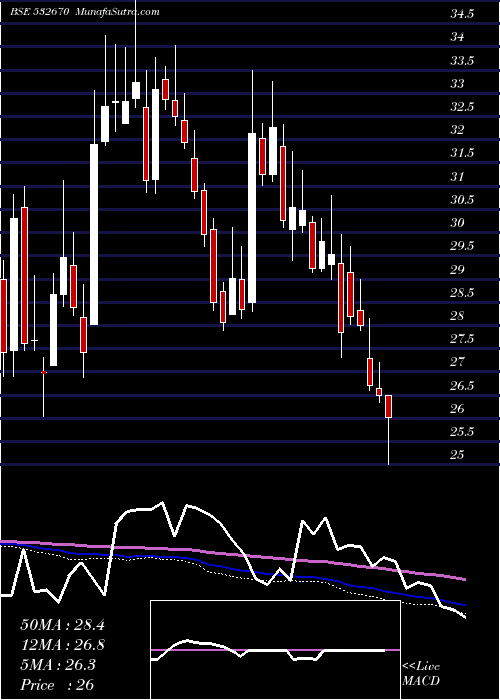Click the MunafaSutra.com label
The width and height of the screenshot is (500, 700).
pos(118,12)
